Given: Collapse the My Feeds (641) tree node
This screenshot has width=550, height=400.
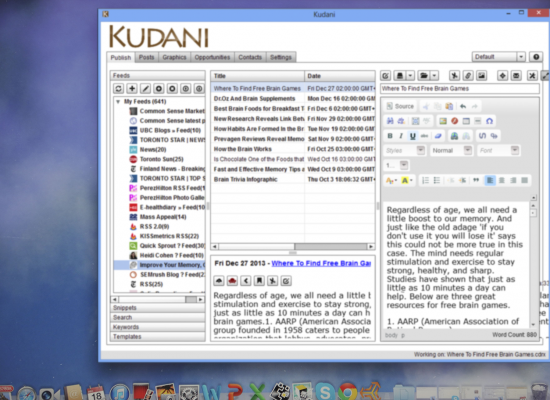Looking at the screenshot, I should click(x=118, y=102).
